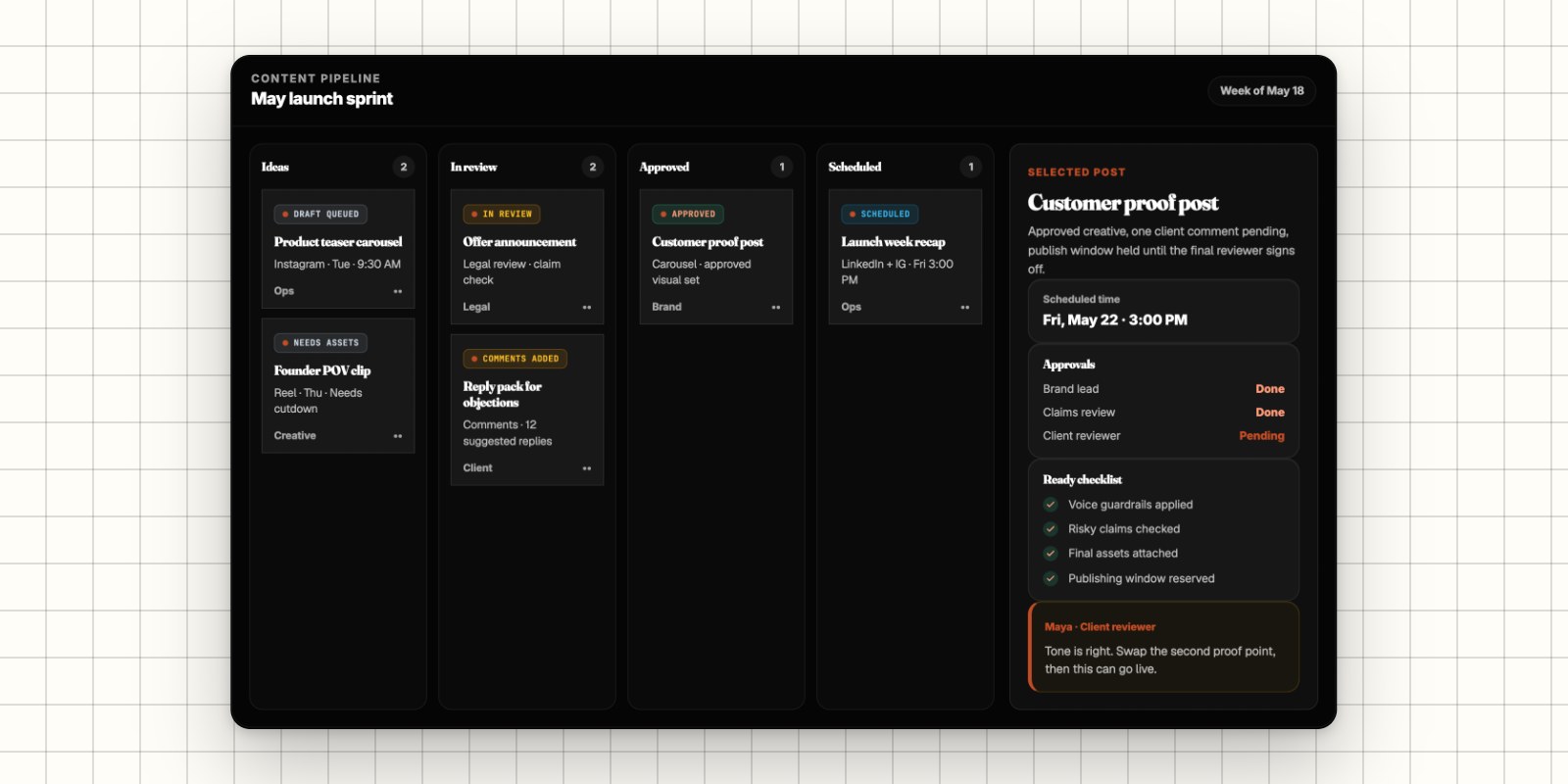The image size is (1568, 784).
Task: Click the Brand owner tag on Customer proof post
Action: [666, 308]
